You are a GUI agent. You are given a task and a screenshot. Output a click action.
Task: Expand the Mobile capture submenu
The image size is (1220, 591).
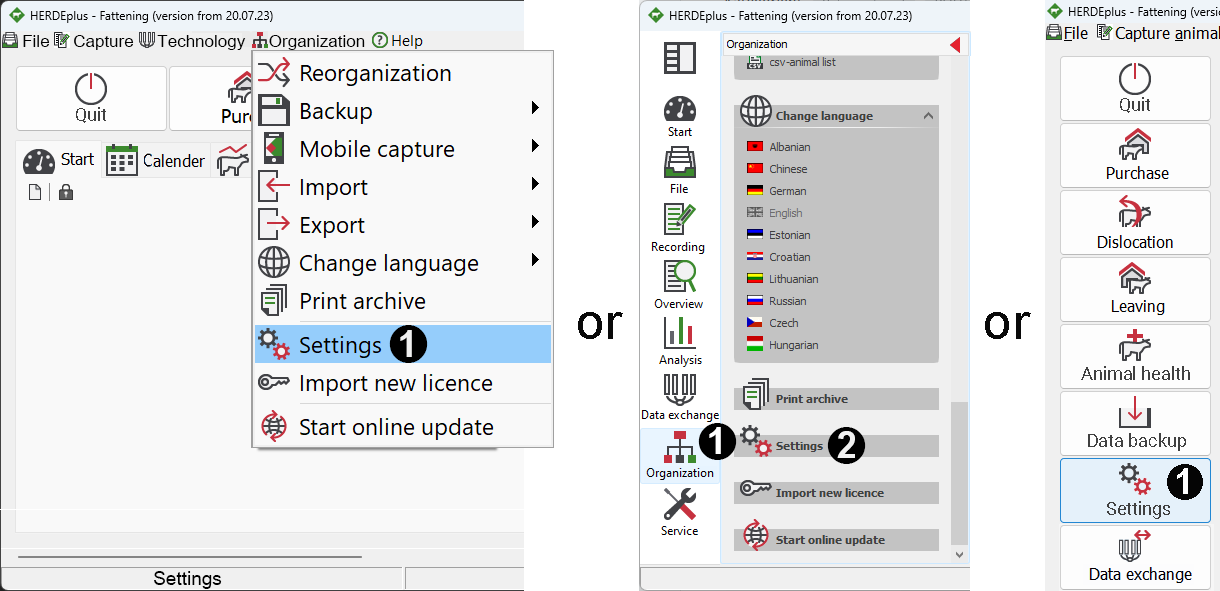click(x=535, y=147)
